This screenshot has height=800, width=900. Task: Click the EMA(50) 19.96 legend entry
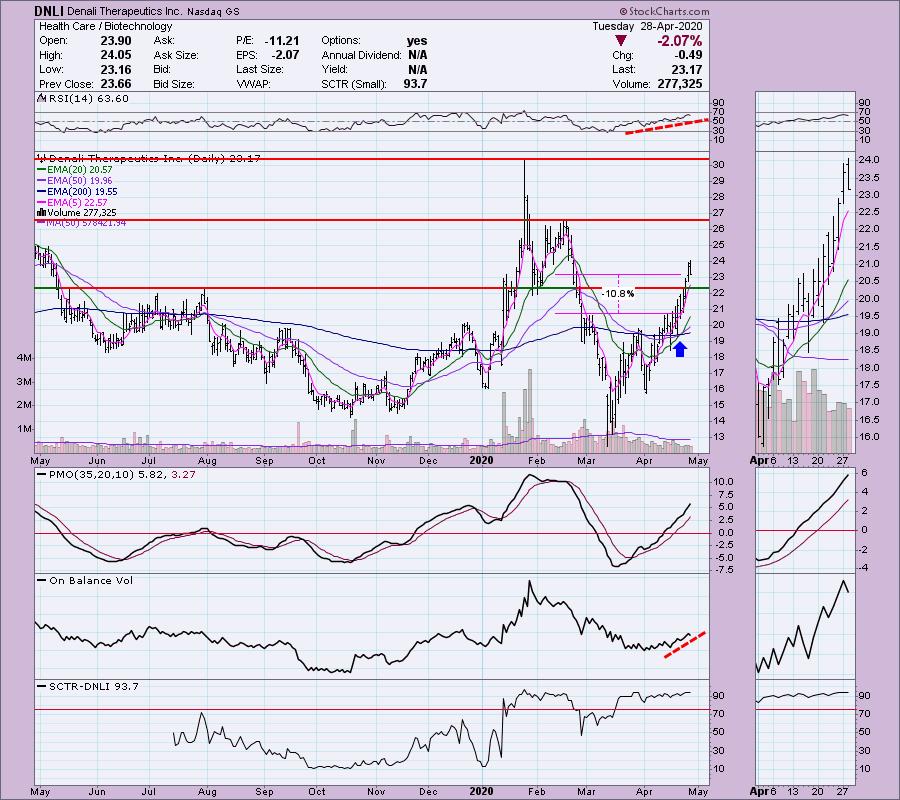tap(75, 181)
